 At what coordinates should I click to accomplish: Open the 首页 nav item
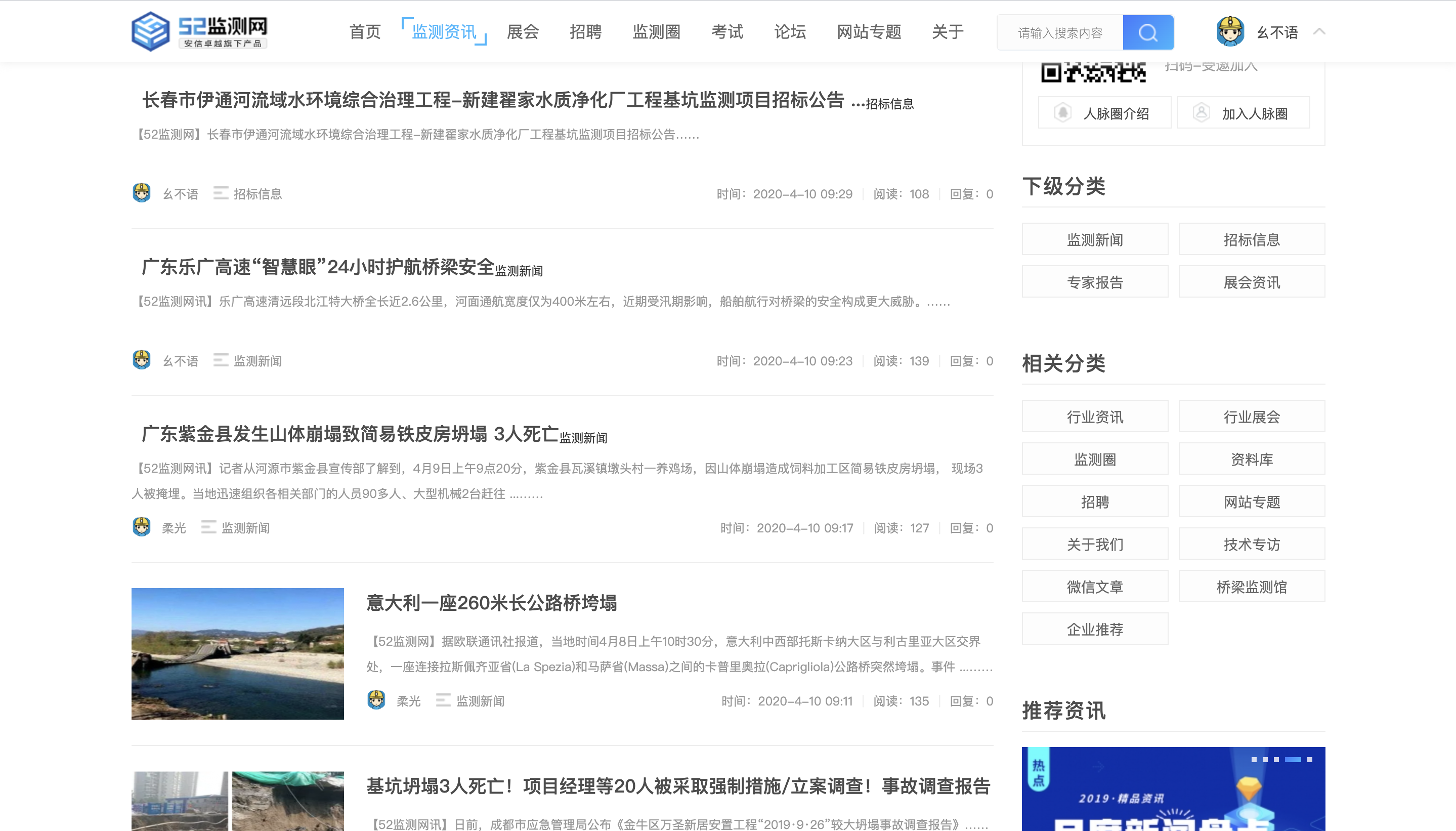(365, 32)
